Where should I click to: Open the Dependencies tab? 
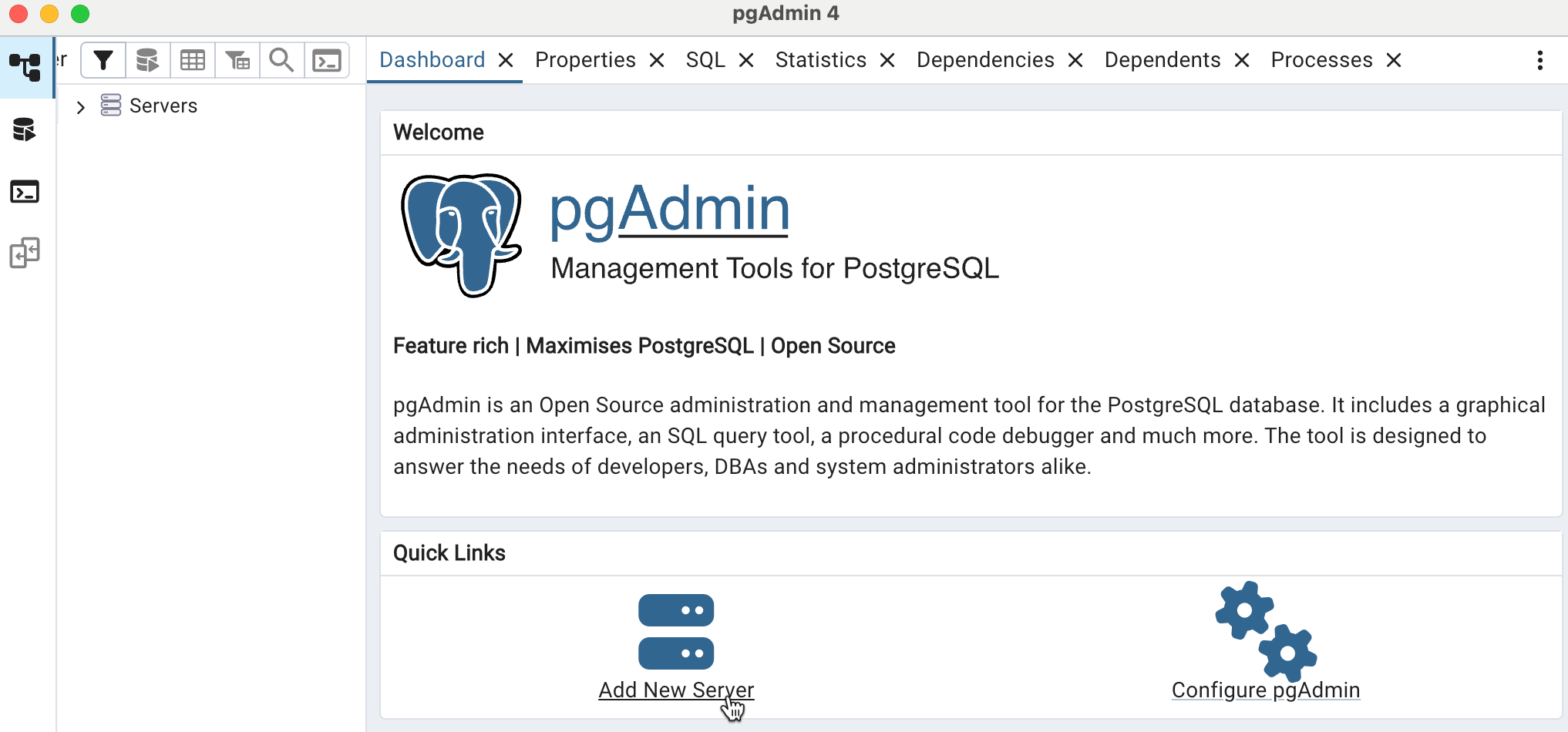(x=984, y=59)
